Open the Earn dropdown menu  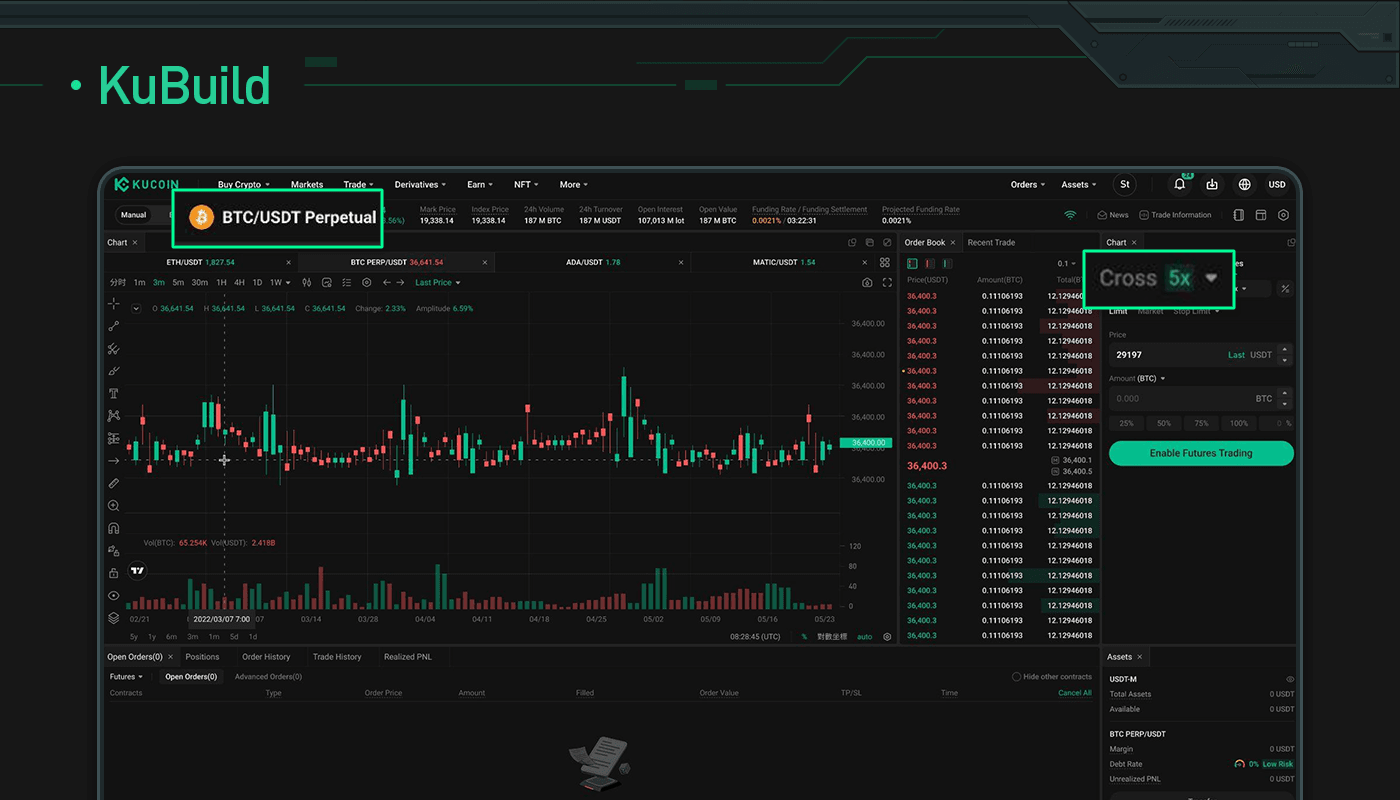(x=480, y=185)
